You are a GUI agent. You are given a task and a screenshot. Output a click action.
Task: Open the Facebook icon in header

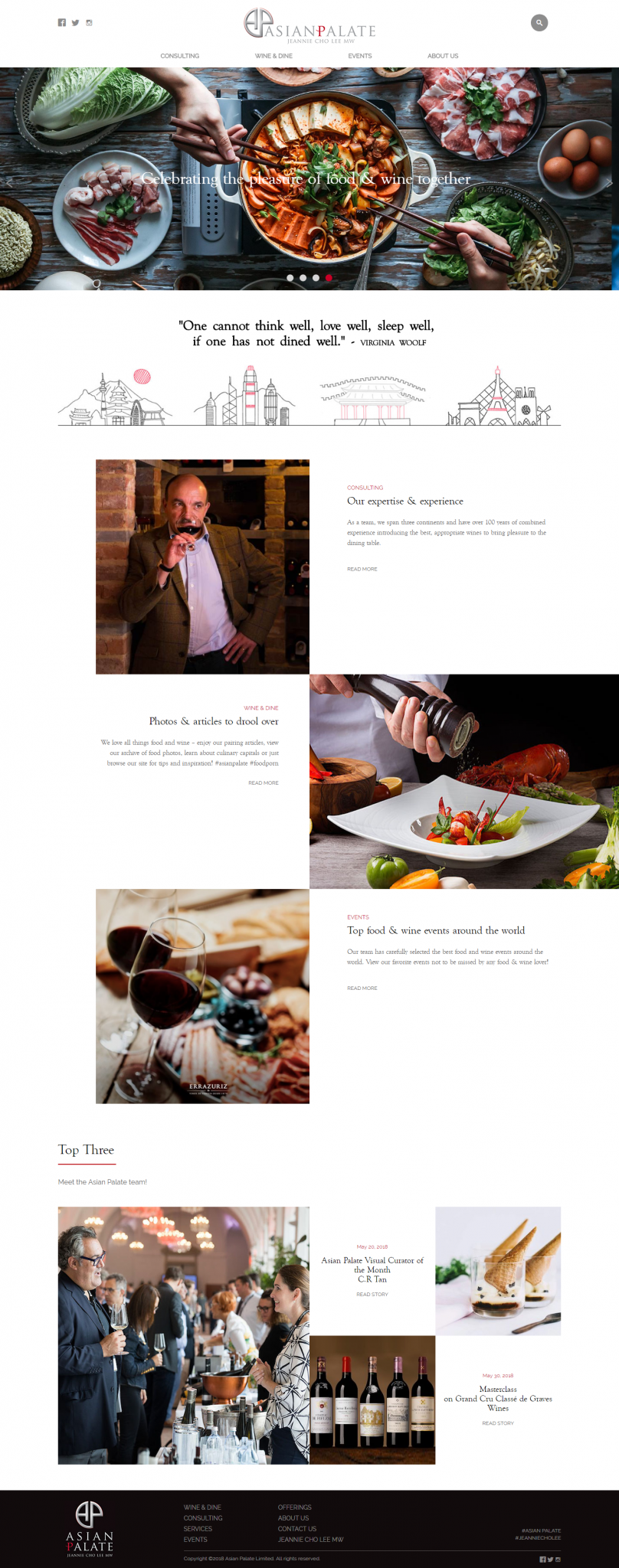click(62, 23)
